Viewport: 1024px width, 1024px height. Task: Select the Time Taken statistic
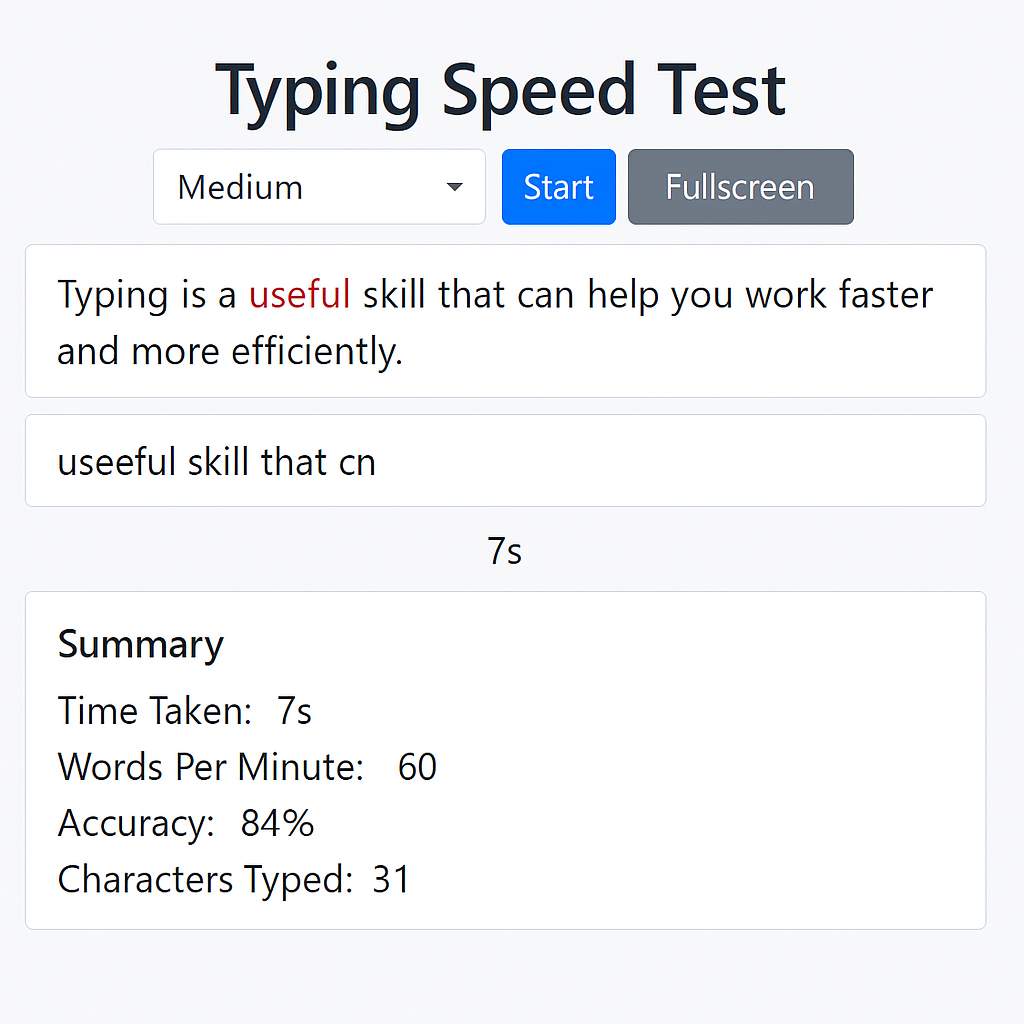coord(184,711)
